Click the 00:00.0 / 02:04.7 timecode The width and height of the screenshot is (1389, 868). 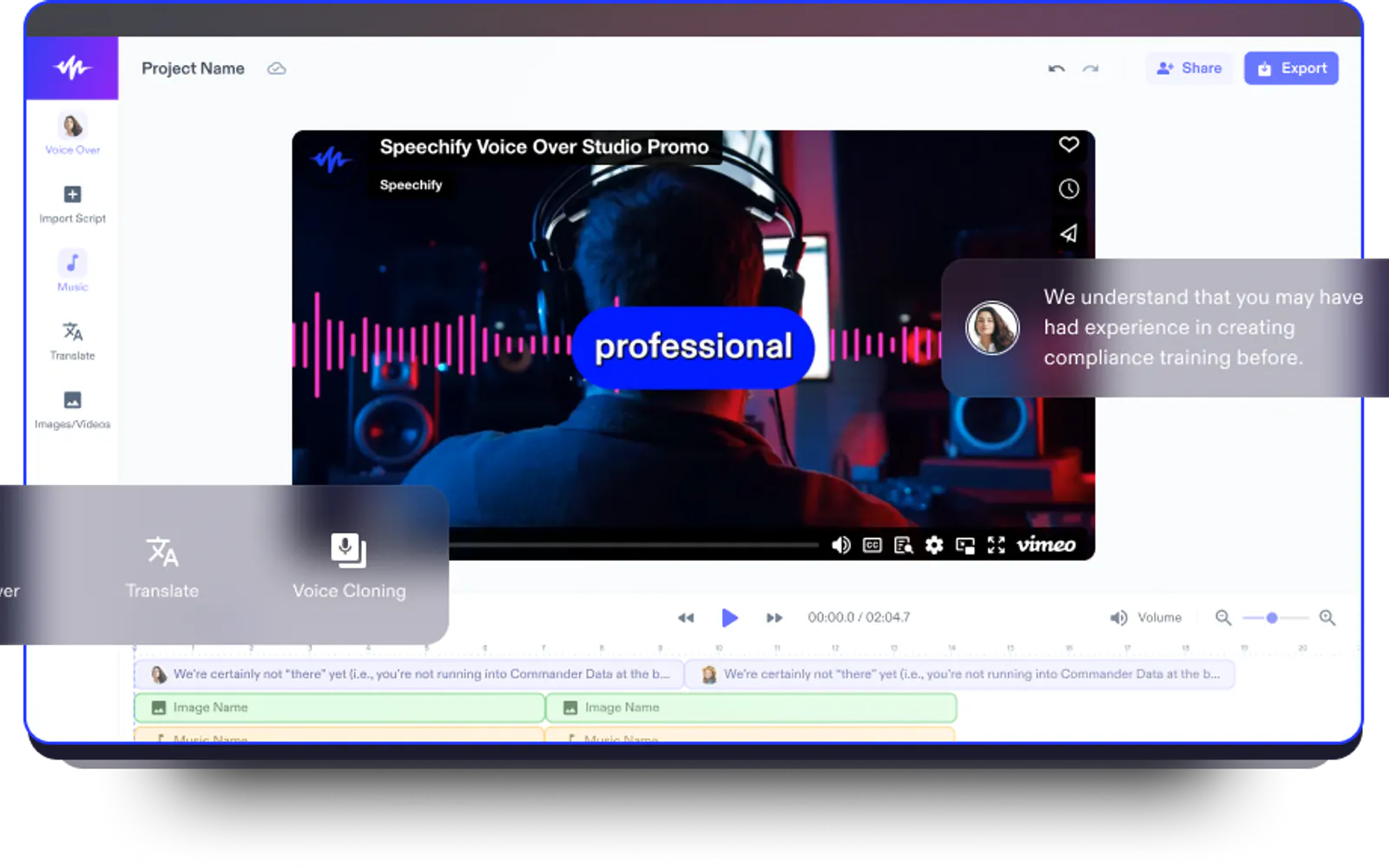click(x=859, y=618)
